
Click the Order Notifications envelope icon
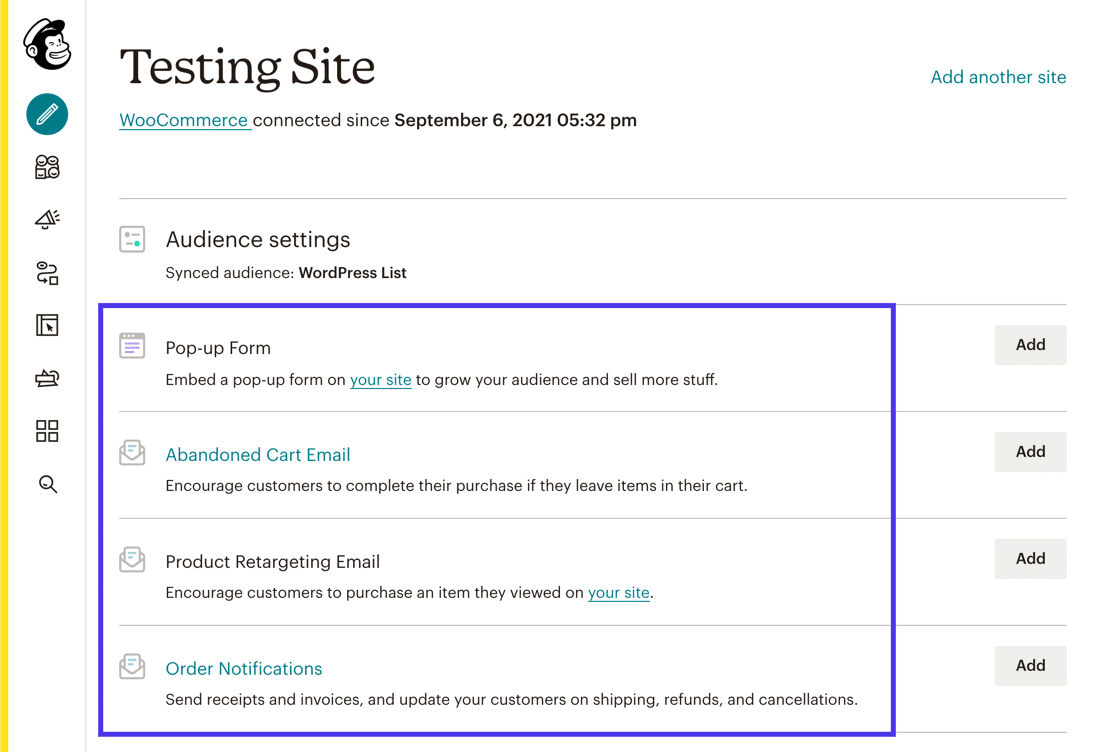[x=131, y=665]
